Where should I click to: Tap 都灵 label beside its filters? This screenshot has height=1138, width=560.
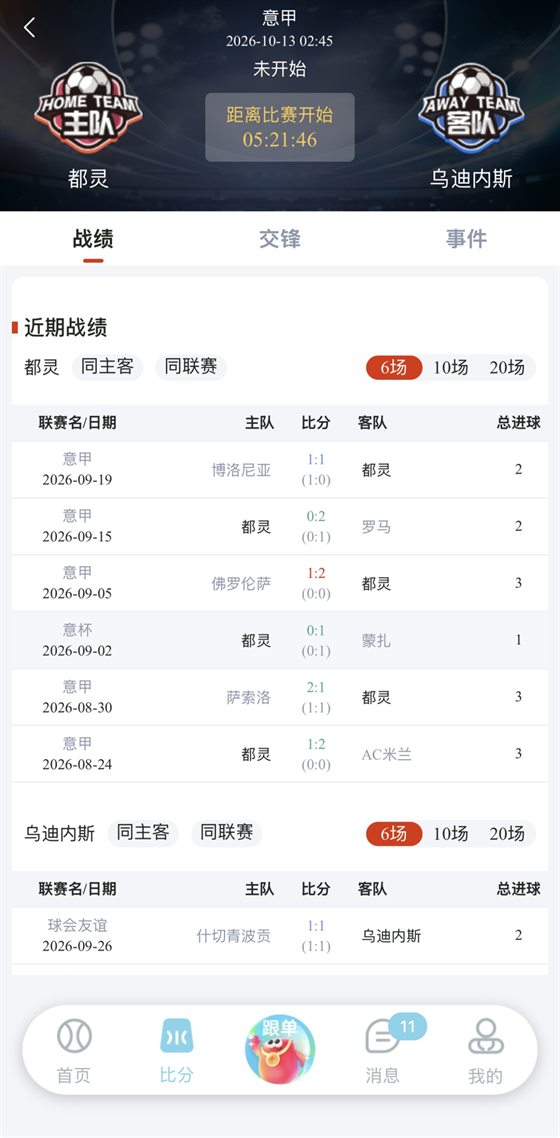(41, 367)
